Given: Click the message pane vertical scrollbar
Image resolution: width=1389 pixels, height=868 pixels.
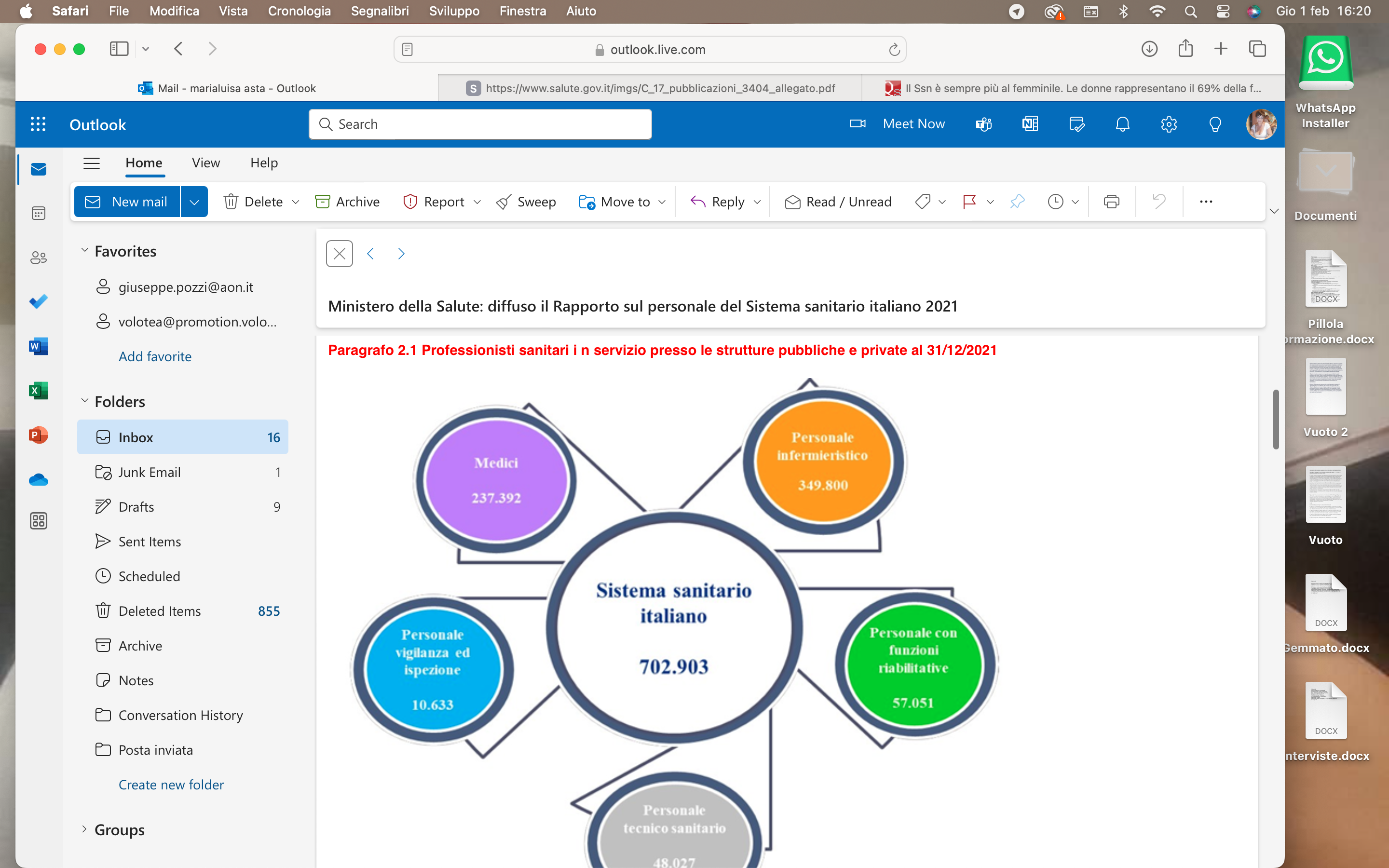Looking at the screenshot, I should pos(1276,420).
